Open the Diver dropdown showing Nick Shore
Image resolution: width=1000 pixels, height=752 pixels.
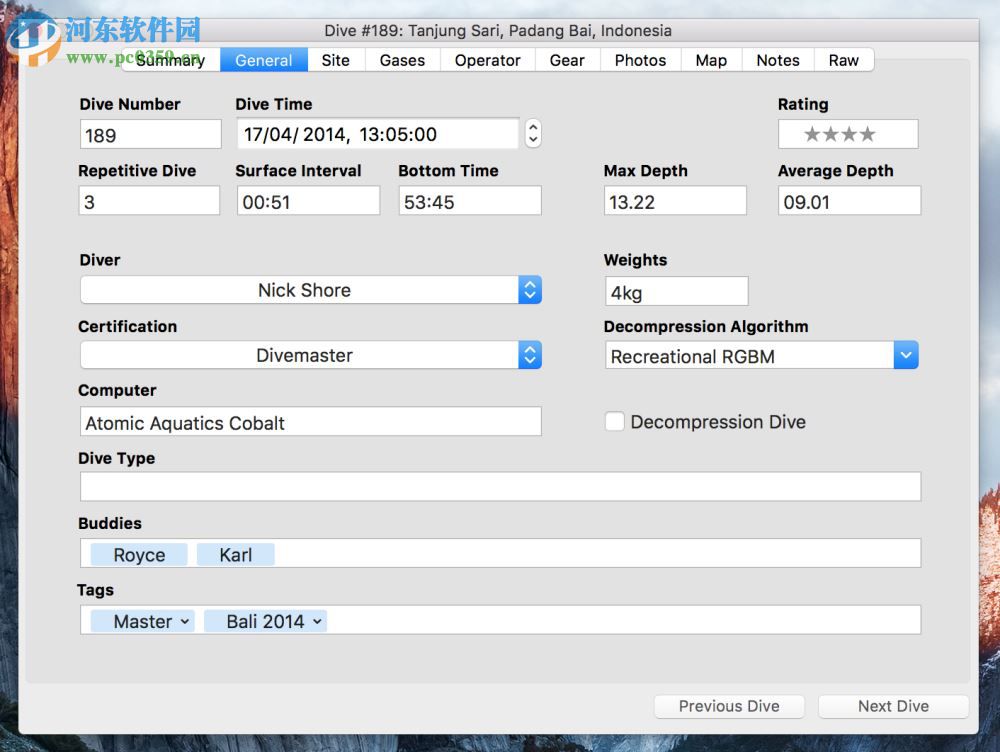530,289
